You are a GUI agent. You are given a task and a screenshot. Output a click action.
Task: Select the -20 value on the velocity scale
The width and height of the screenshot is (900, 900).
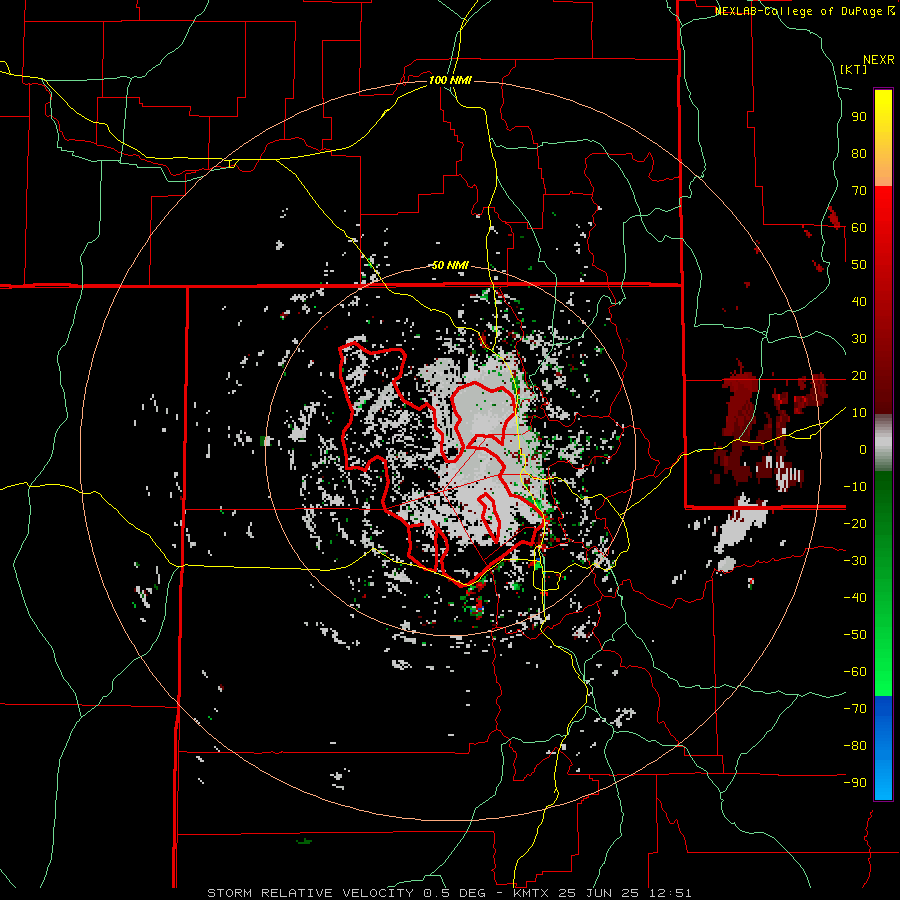point(855,523)
